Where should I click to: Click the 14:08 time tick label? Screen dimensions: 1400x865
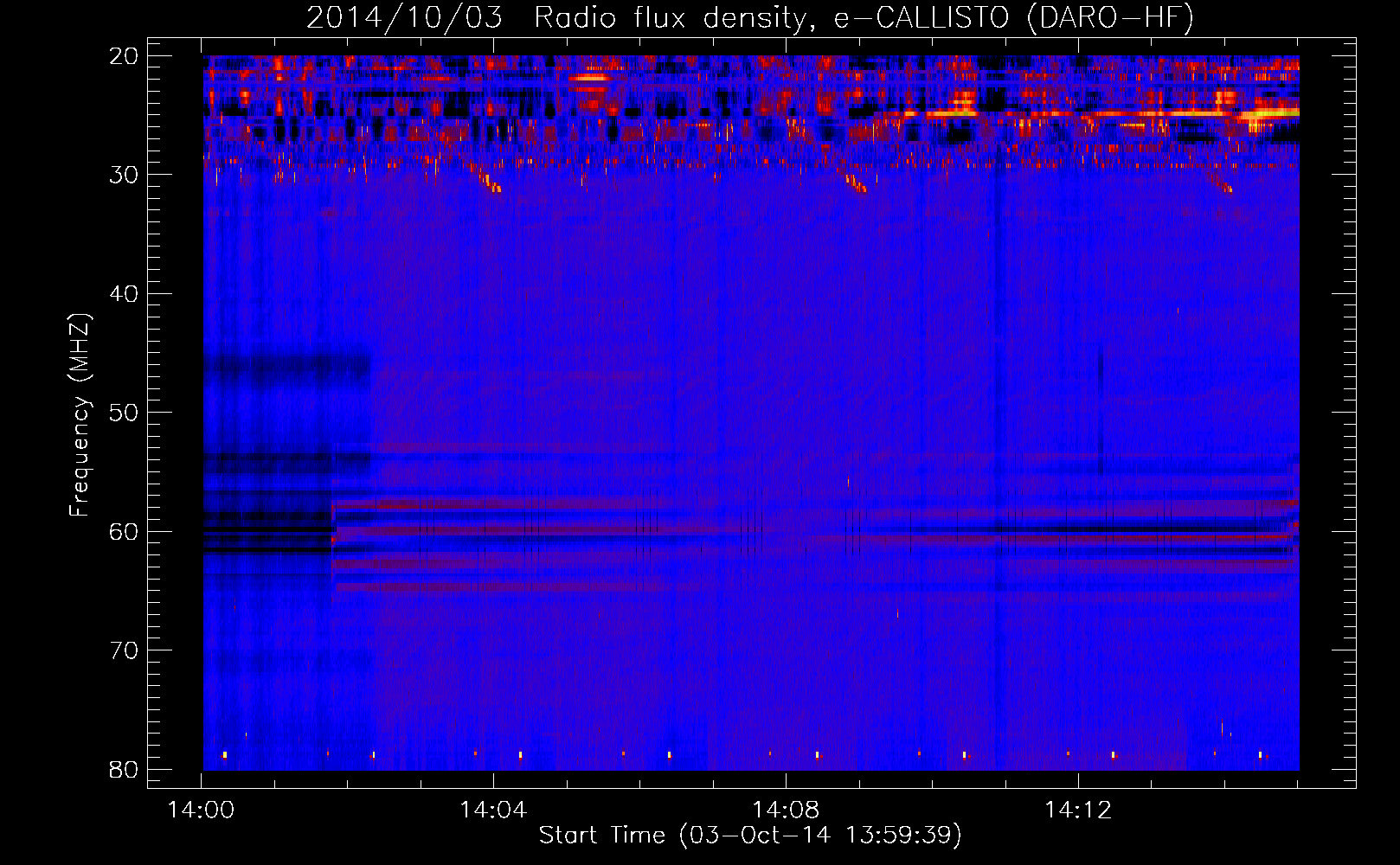tap(786, 811)
